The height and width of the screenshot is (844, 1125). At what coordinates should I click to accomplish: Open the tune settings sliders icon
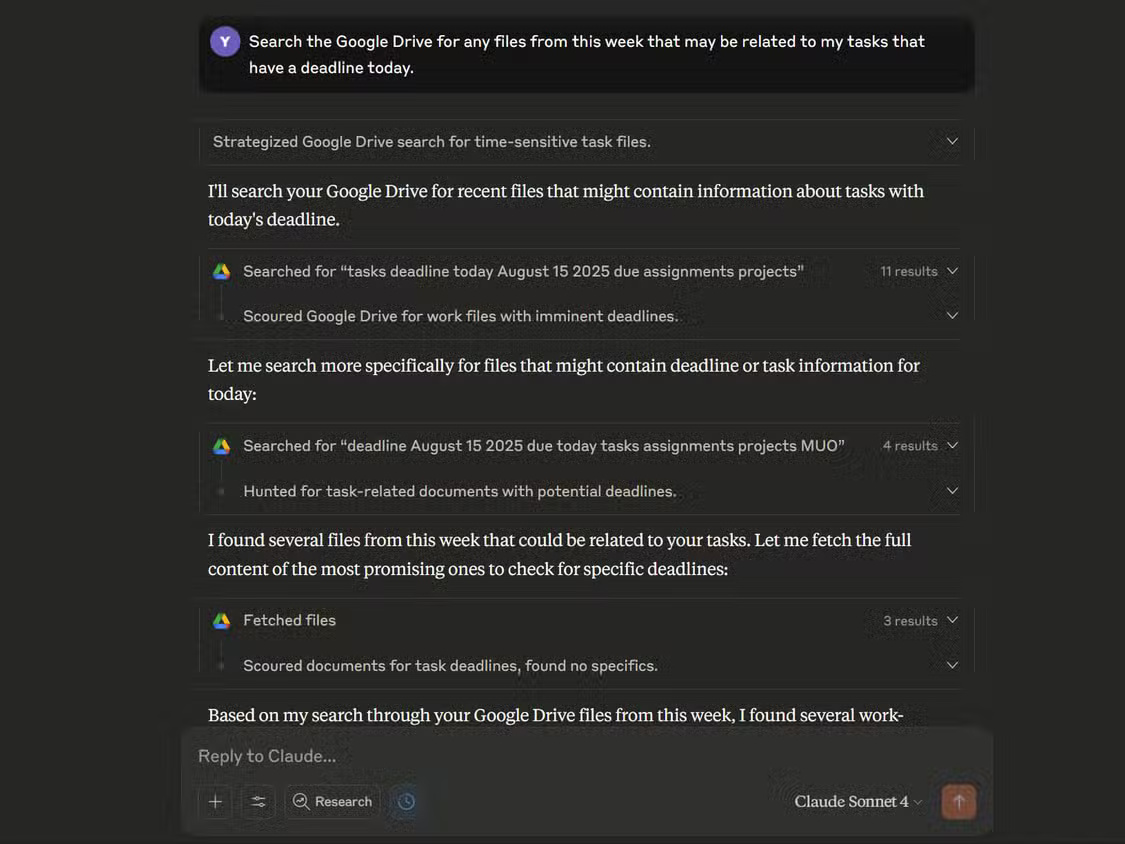pos(258,801)
